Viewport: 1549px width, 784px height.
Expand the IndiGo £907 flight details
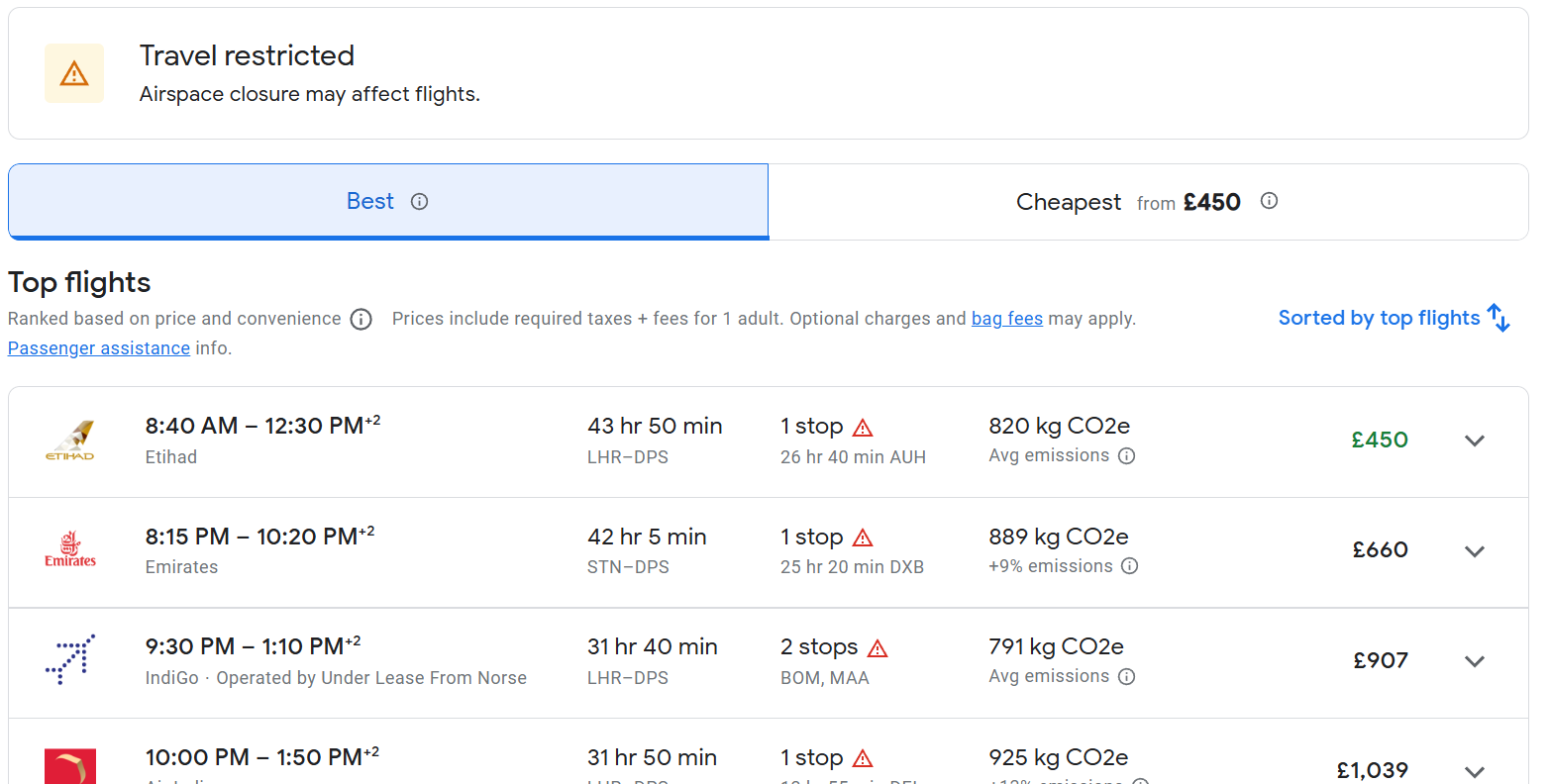[x=1475, y=661]
